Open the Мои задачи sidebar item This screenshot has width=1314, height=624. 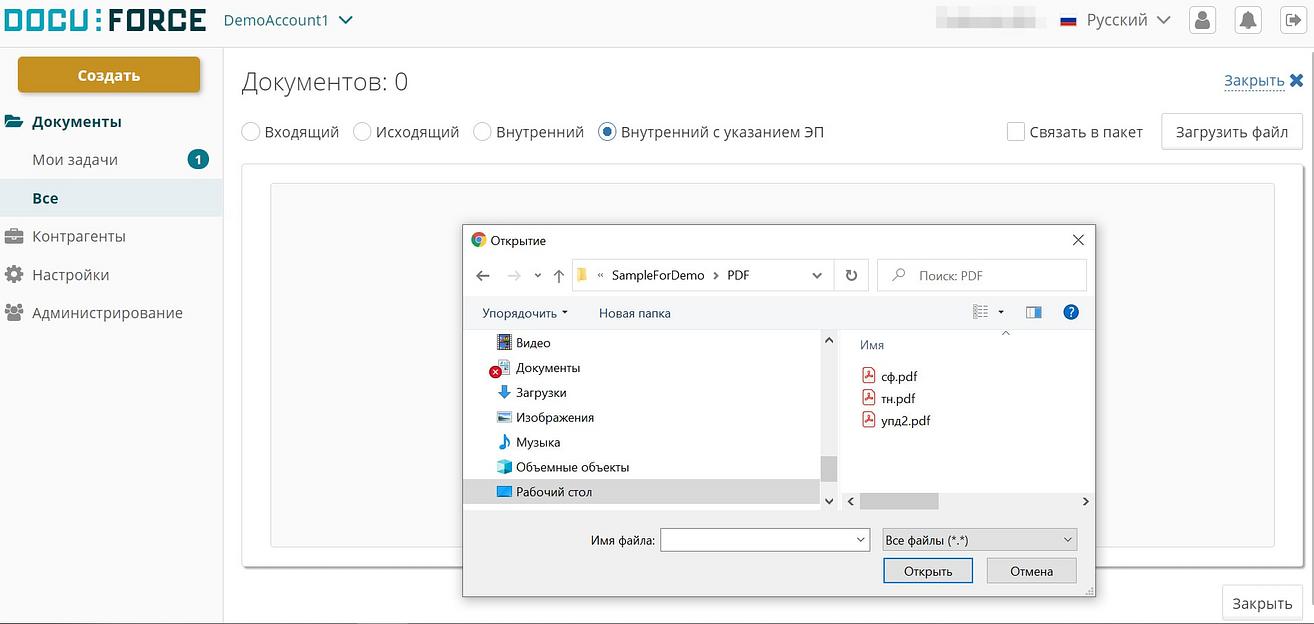click(75, 160)
